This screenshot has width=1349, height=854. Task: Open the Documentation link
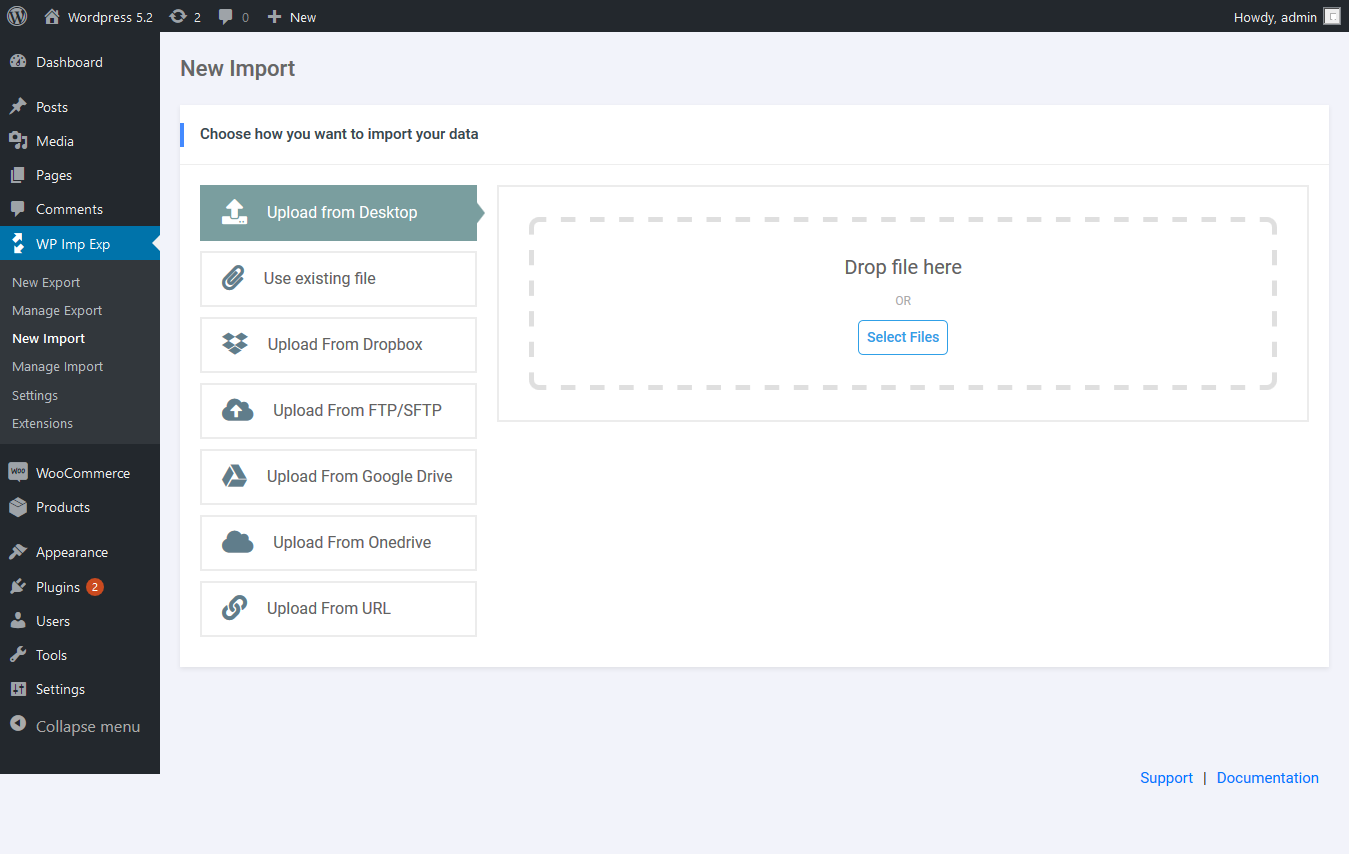[1267, 777]
